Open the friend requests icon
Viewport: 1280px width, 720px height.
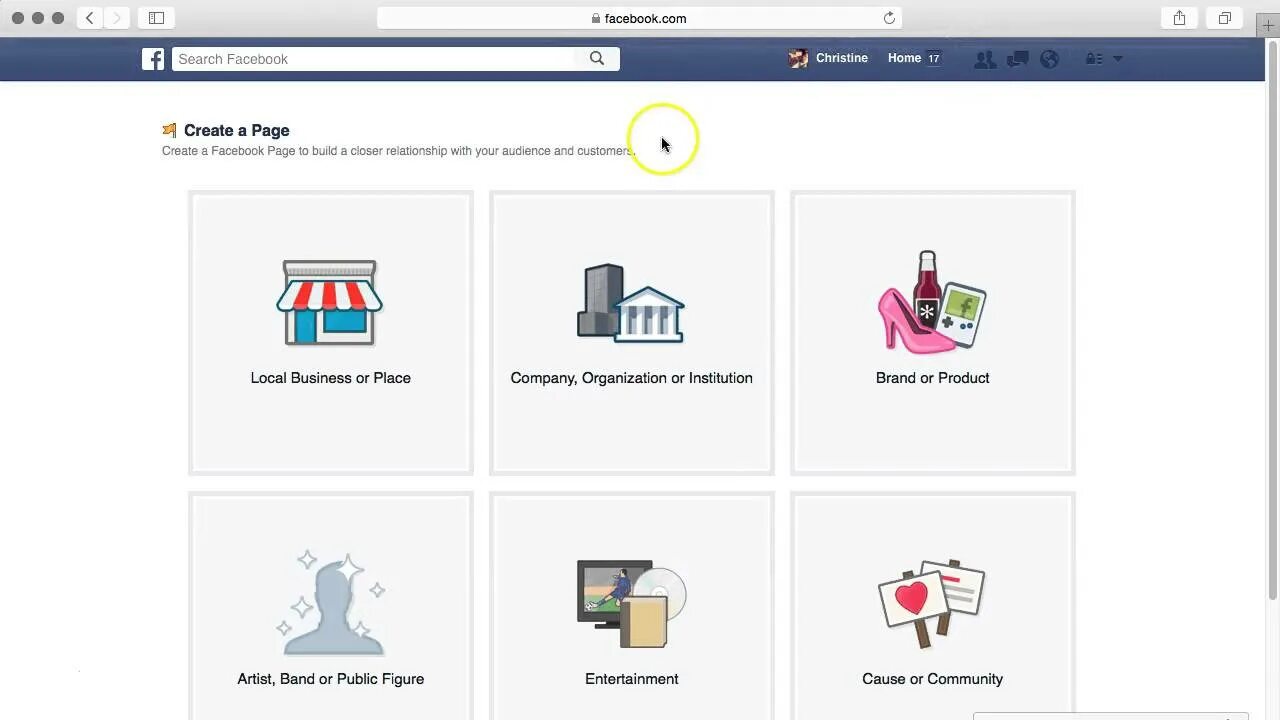point(985,59)
